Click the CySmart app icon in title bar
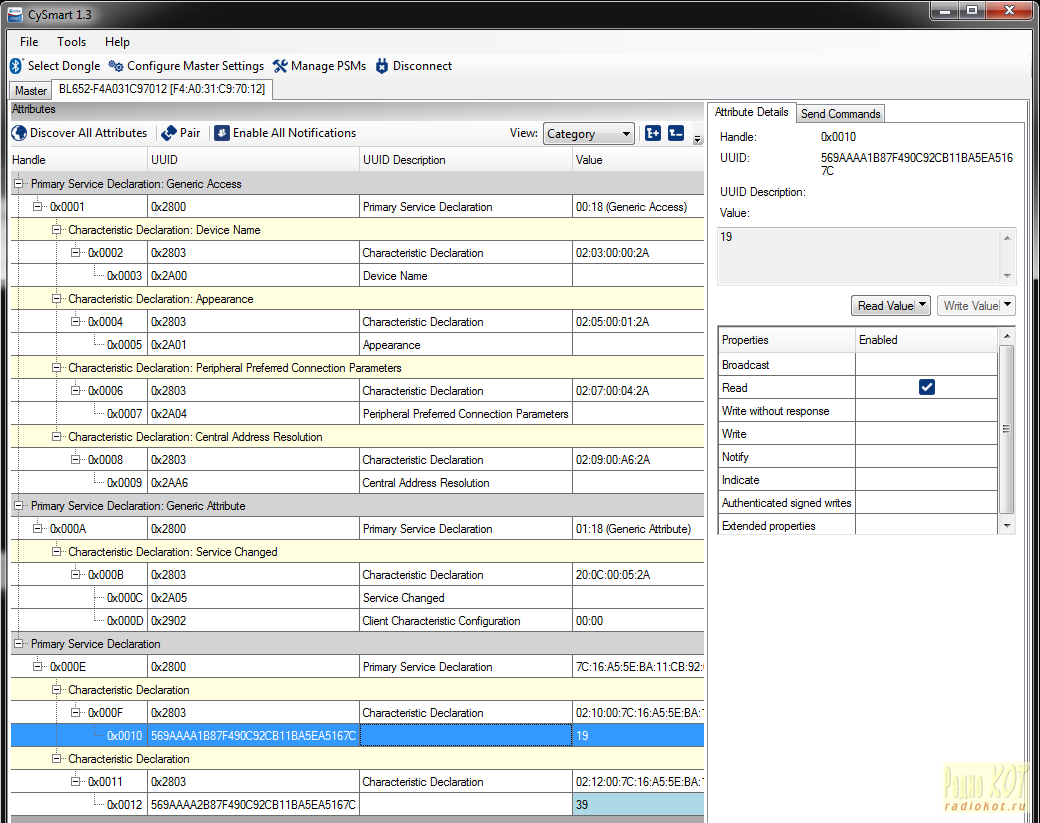 click(15, 15)
